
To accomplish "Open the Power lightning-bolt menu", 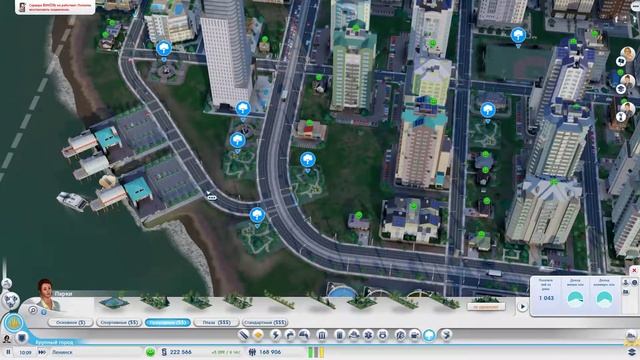I will click(x=276, y=335).
